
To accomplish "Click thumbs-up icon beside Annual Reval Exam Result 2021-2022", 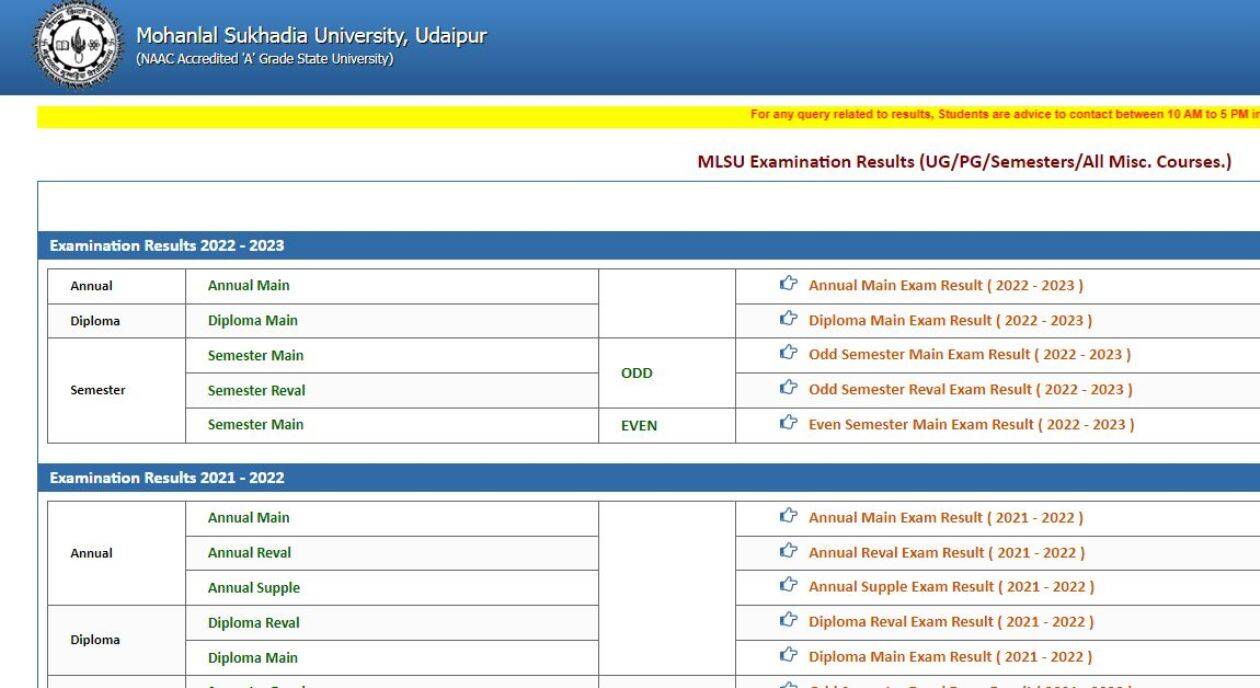I will [789, 552].
